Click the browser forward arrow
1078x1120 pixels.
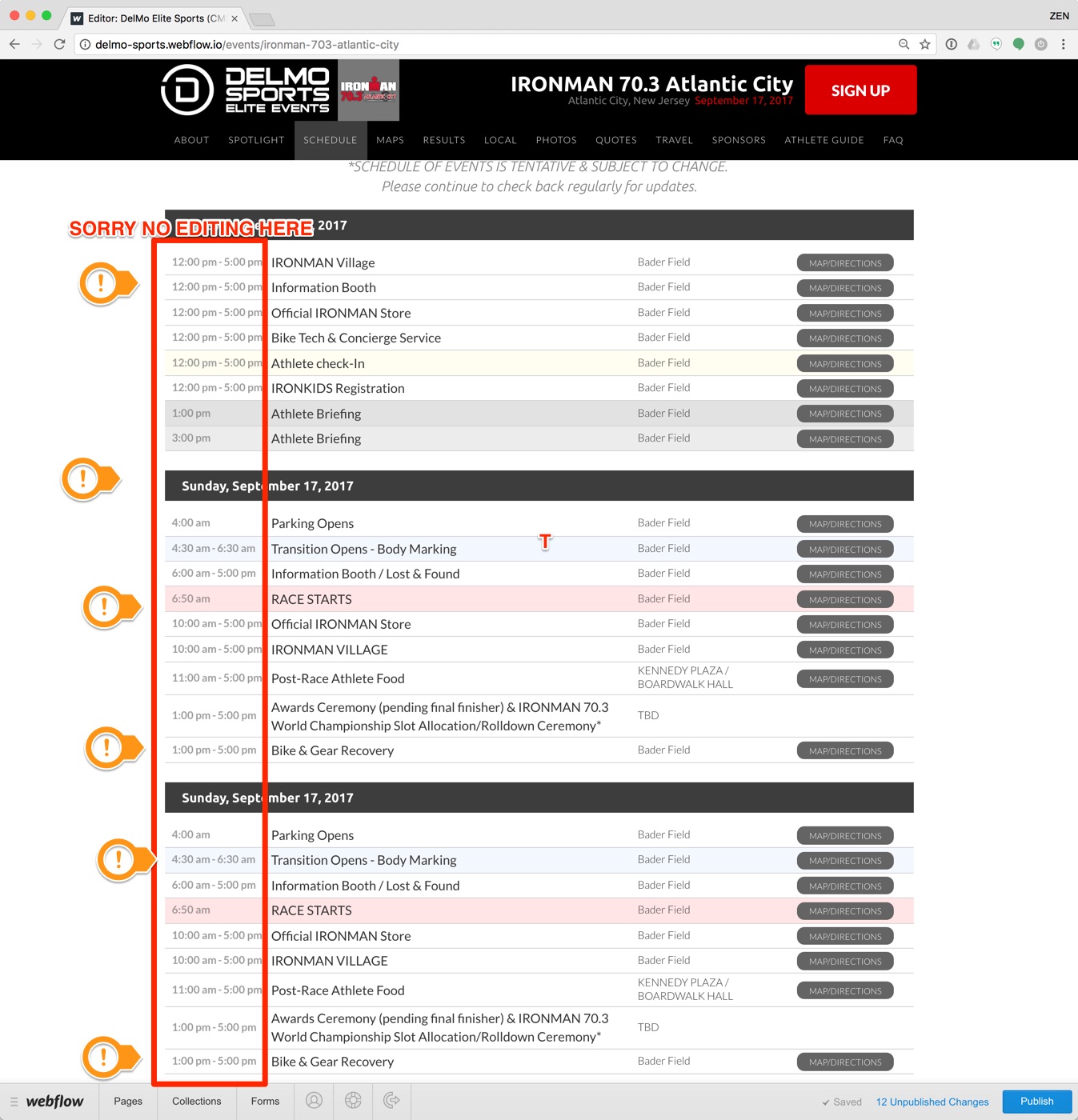pyautogui.click(x=37, y=44)
